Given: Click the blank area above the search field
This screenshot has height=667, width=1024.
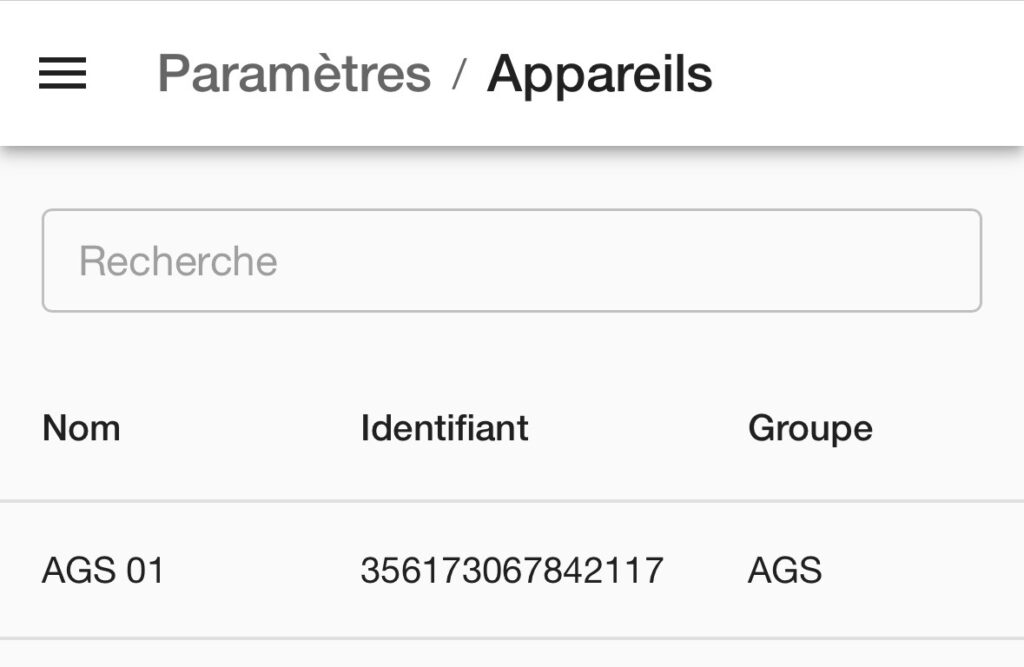Looking at the screenshot, I should [x=511, y=180].
